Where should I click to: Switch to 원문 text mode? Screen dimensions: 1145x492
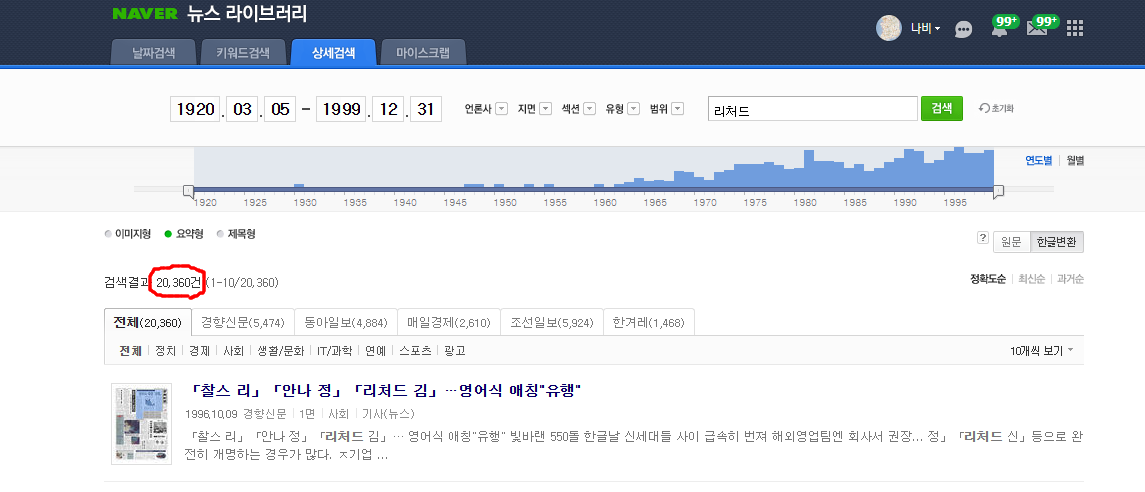pyautogui.click(x=1011, y=242)
